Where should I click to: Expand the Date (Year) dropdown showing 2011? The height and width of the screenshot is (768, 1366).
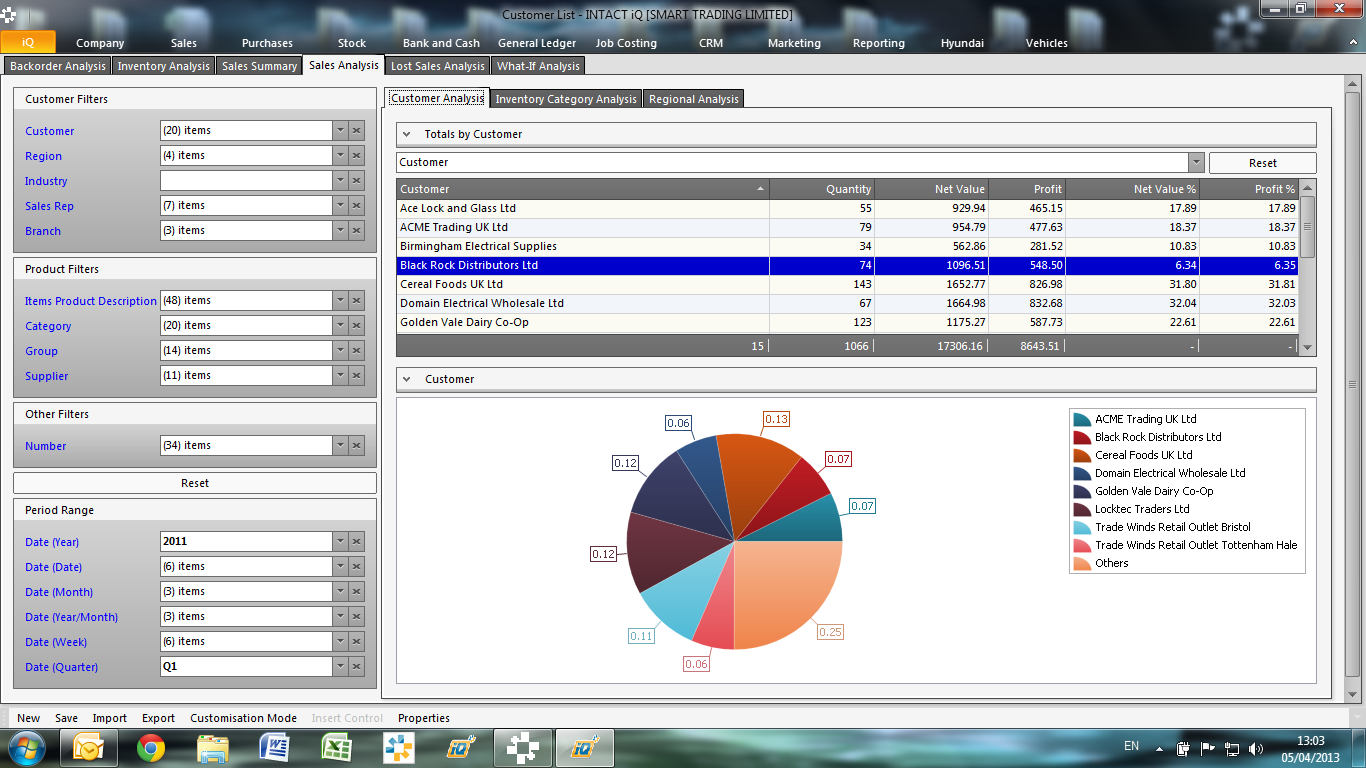tap(340, 541)
